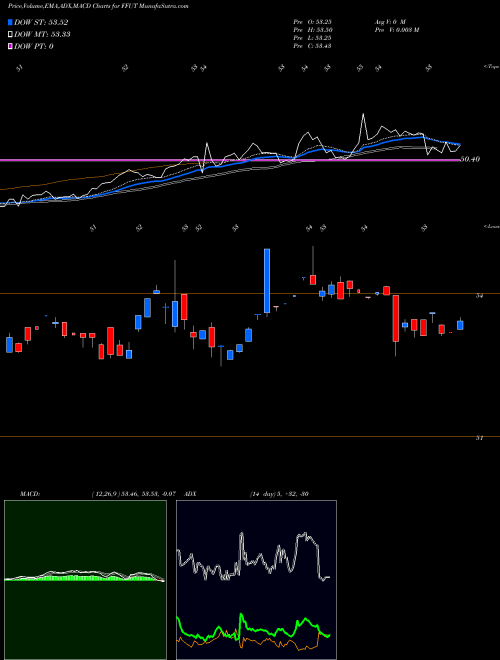Select the 'DOW PT: 0' legend label
The width and height of the screenshot is (500, 660).
34,46
